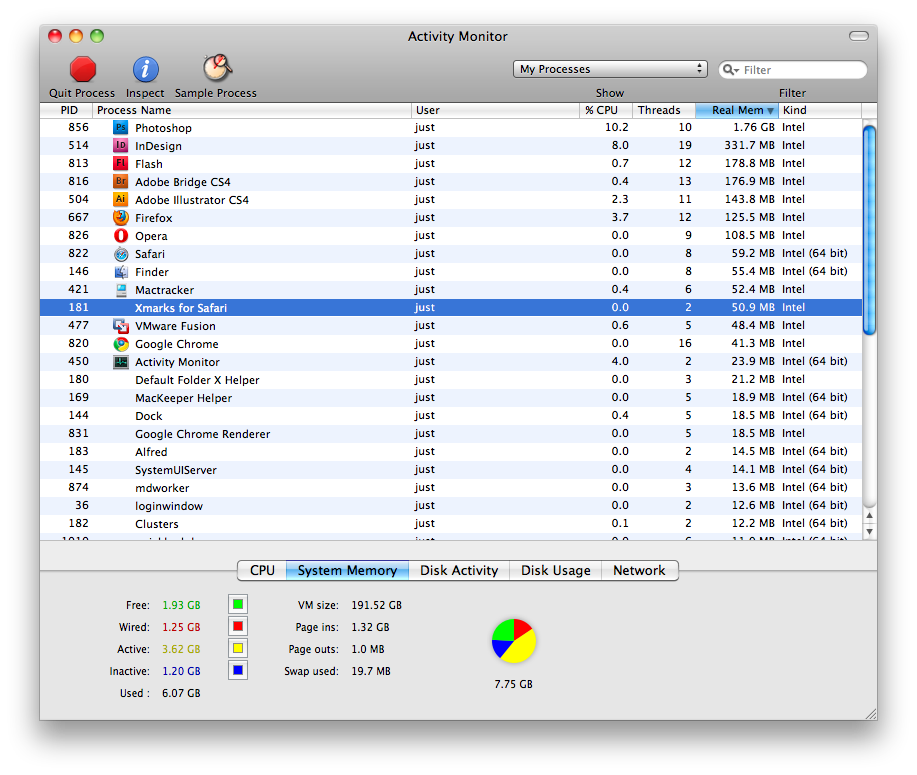Select the SystemUIServer process
Screen dimensions: 917x775
click(x=451, y=470)
